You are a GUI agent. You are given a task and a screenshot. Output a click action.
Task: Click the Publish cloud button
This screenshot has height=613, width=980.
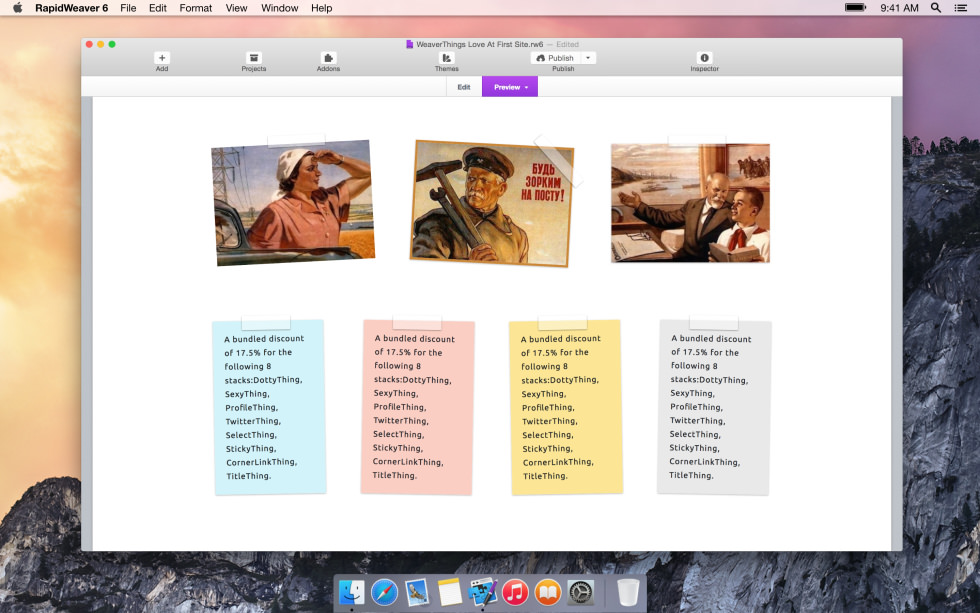click(556, 58)
